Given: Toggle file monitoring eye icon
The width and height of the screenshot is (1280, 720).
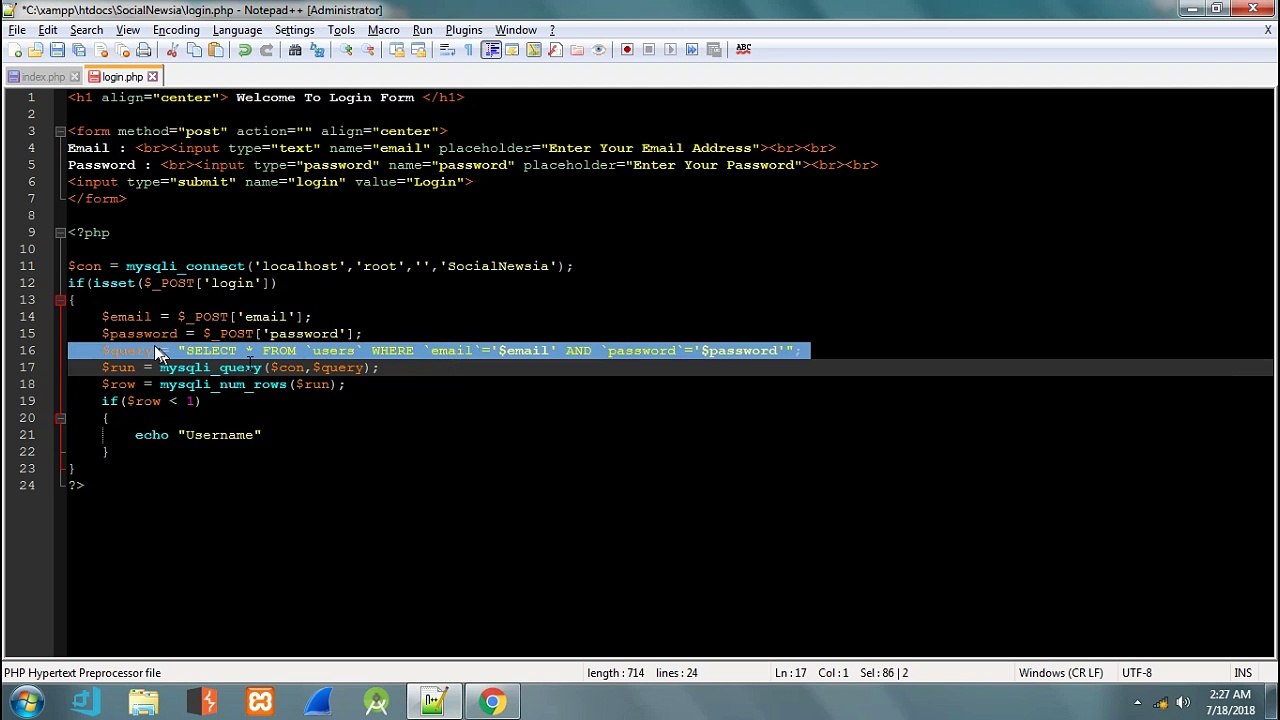Looking at the screenshot, I should coord(599,49).
